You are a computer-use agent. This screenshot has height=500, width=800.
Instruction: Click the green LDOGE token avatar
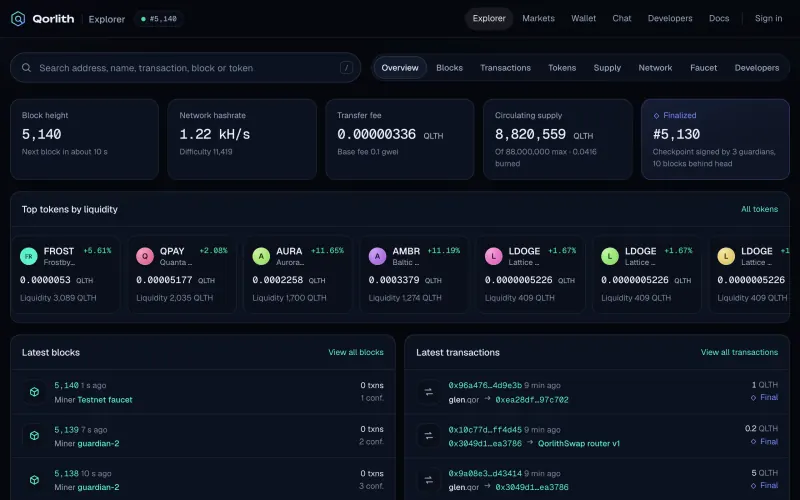pyautogui.click(x=610, y=256)
